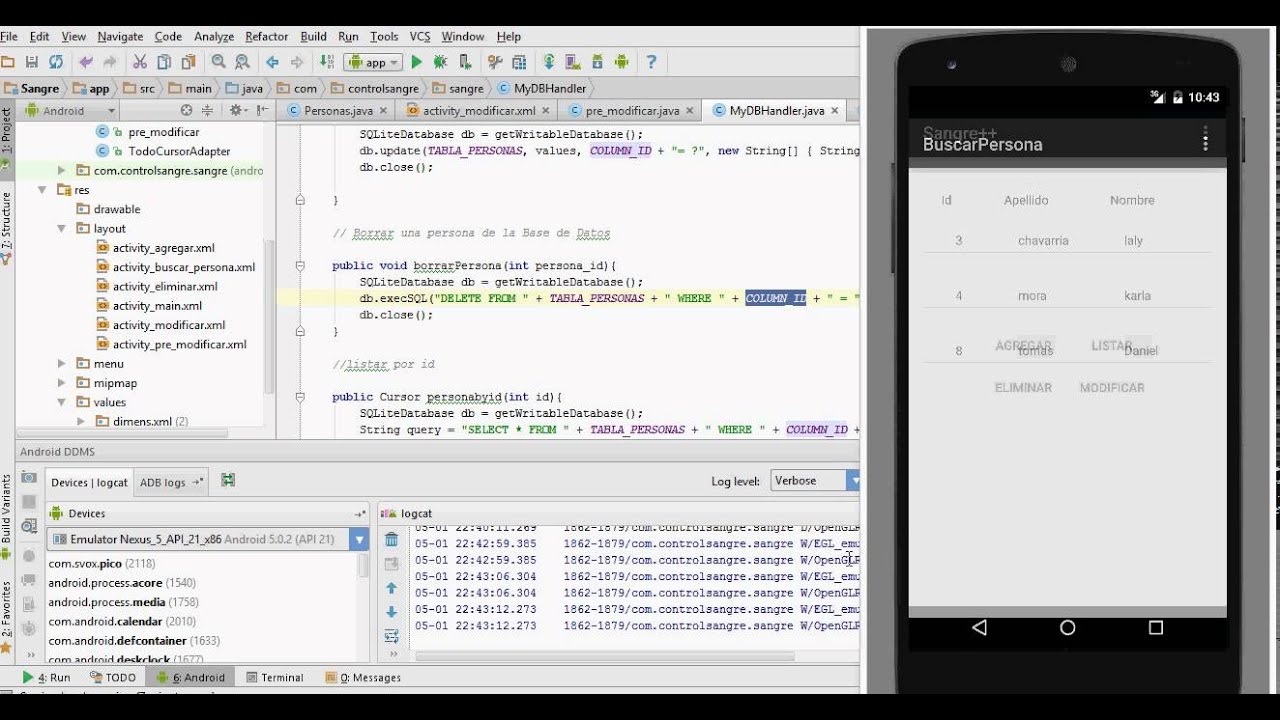Open the SDK Manager icon
The width and height of the screenshot is (1280, 720).
[598, 62]
